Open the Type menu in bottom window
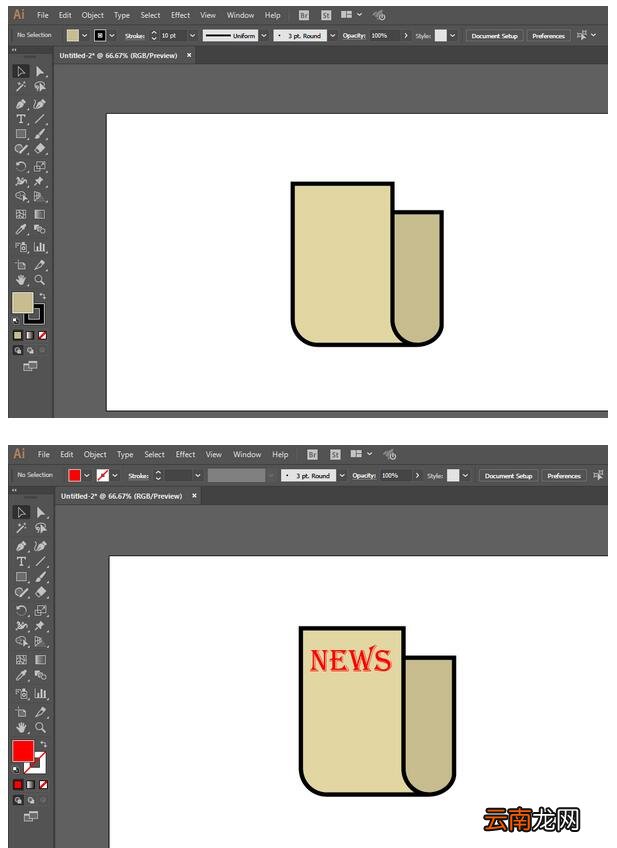Image resolution: width=617 pixels, height=848 pixels. pyautogui.click(x=125, y=455)
